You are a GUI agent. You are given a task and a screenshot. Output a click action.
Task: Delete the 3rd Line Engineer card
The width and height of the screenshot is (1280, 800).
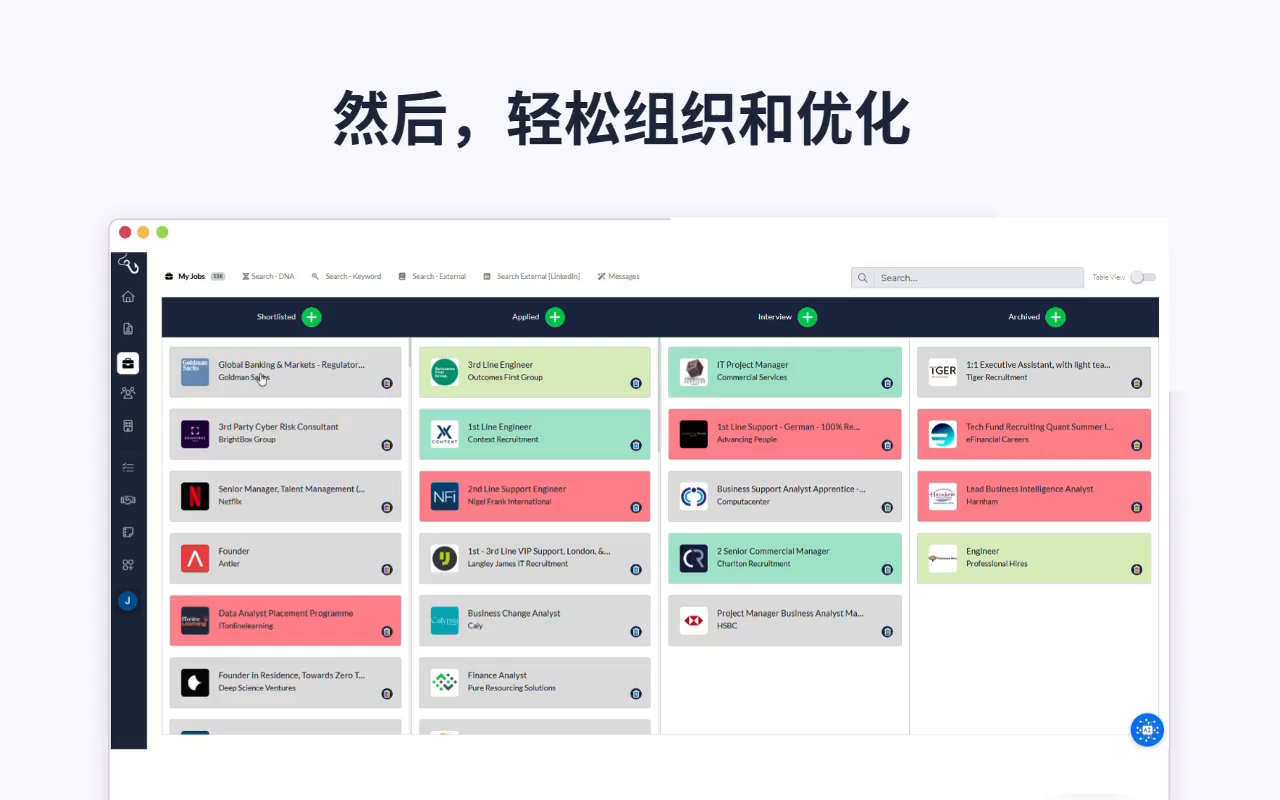tap(636, 383)
